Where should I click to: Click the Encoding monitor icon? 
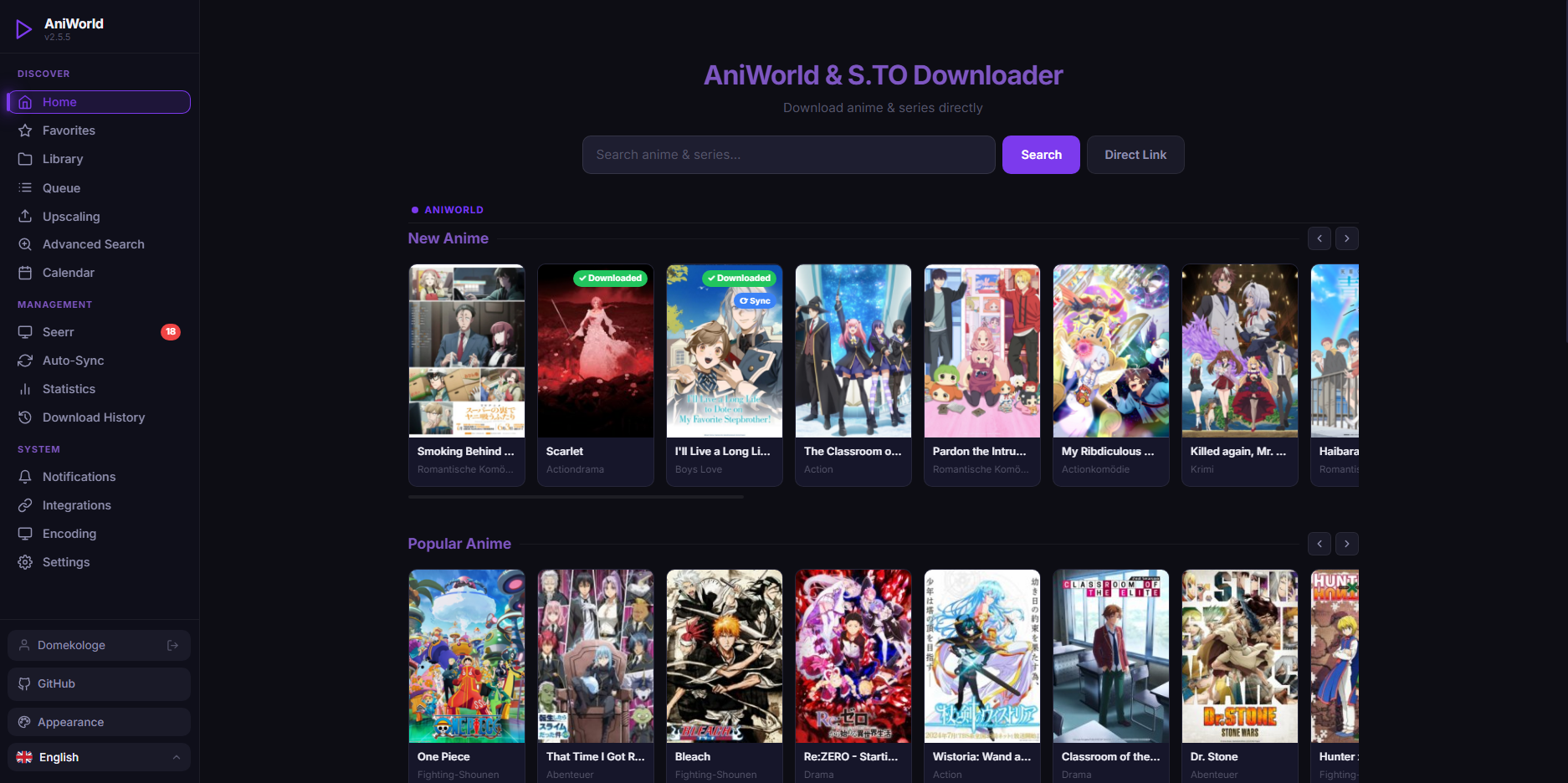tap(25, 534)
